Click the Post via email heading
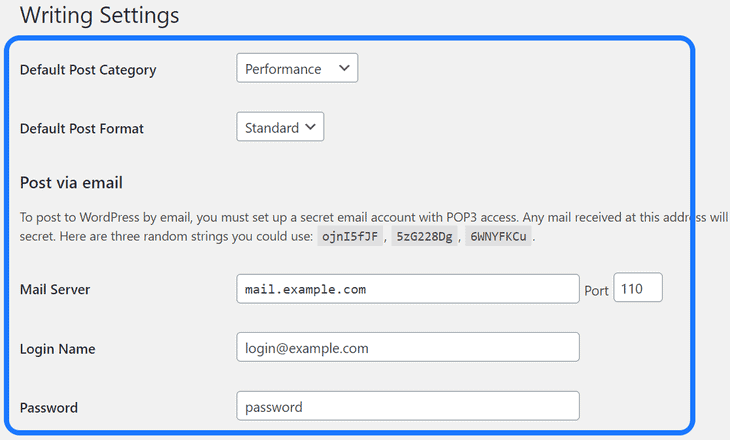Image resolution: width=730 pixels, height=440 pixels. tap(71, 182)
